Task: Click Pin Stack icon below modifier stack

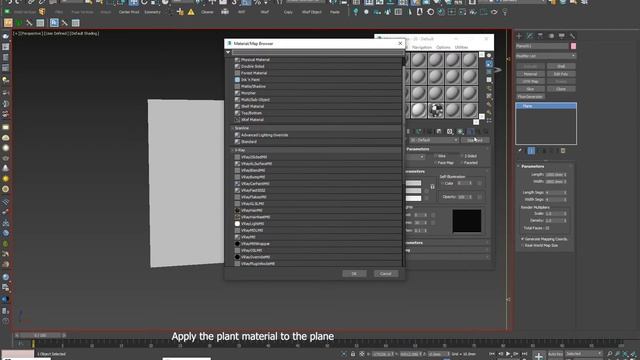Action: [x=520, y=151]
